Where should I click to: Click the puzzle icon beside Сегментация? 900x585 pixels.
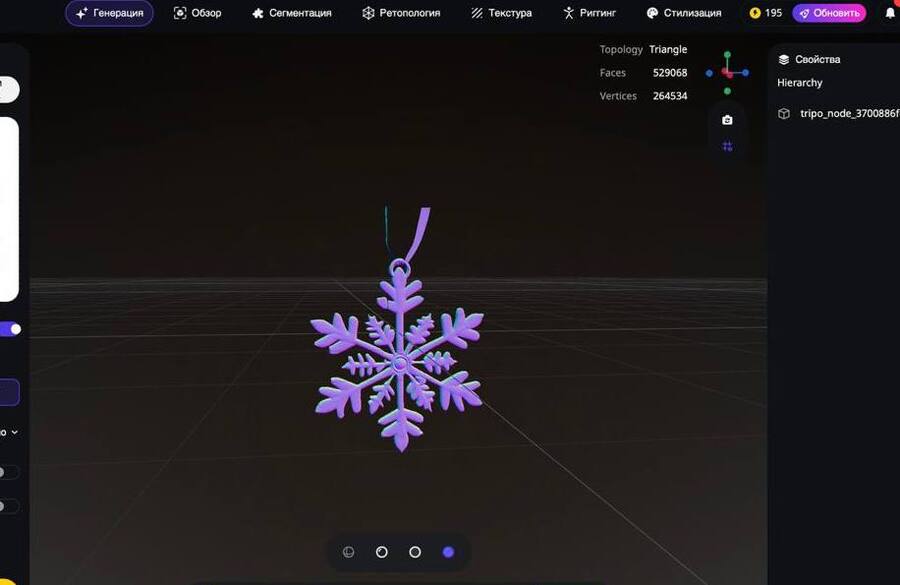click(x=258, y=13)
